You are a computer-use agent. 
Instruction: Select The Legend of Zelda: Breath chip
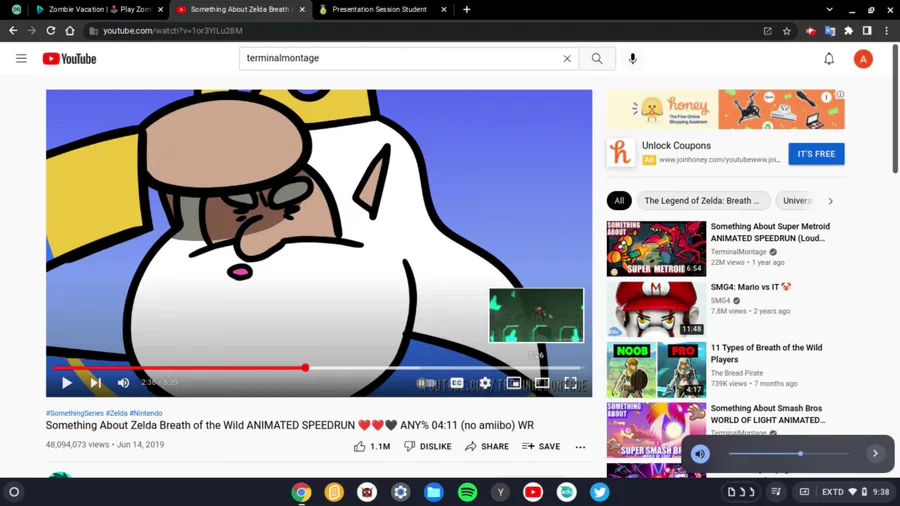tap(702, 201)
